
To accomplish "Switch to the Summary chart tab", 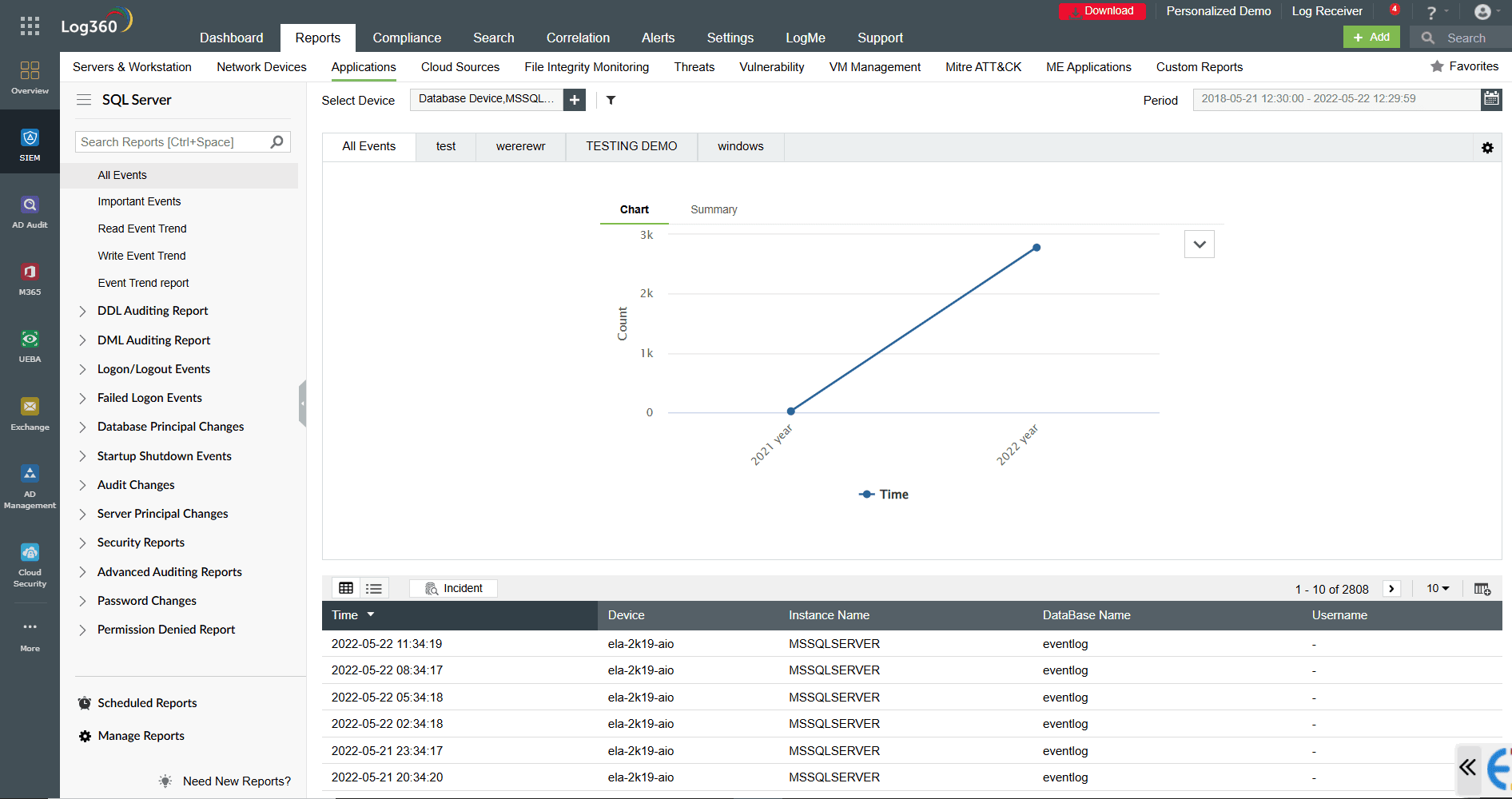I will click(x=714, y=209).
